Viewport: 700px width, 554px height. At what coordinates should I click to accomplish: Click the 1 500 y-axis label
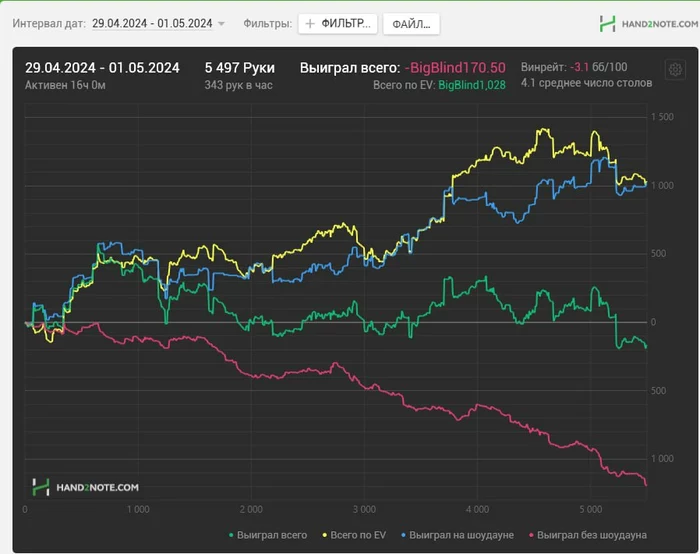coord(662,117)
